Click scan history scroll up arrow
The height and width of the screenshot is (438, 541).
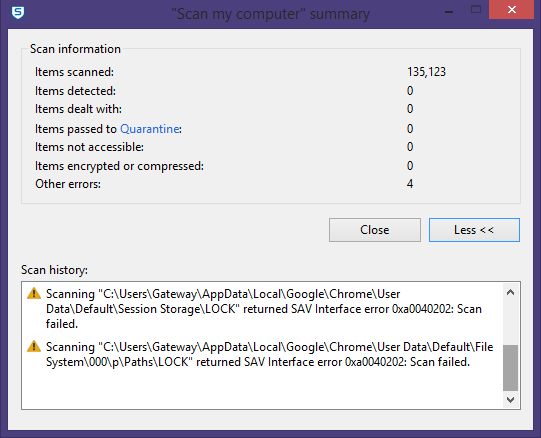click(510, 293)
